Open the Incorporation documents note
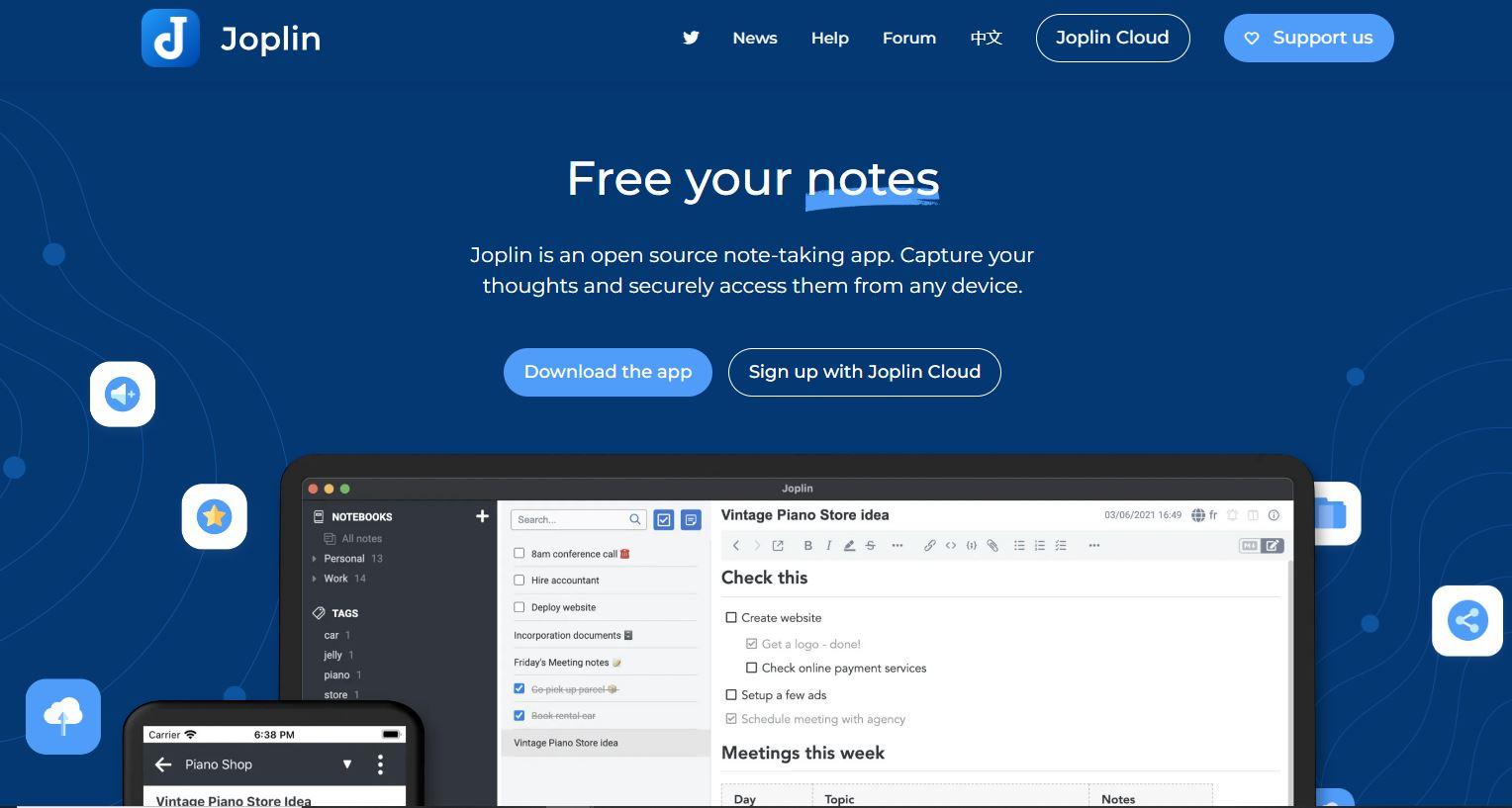This screenshot has height=808, width=1512. [x=573, y=635]
